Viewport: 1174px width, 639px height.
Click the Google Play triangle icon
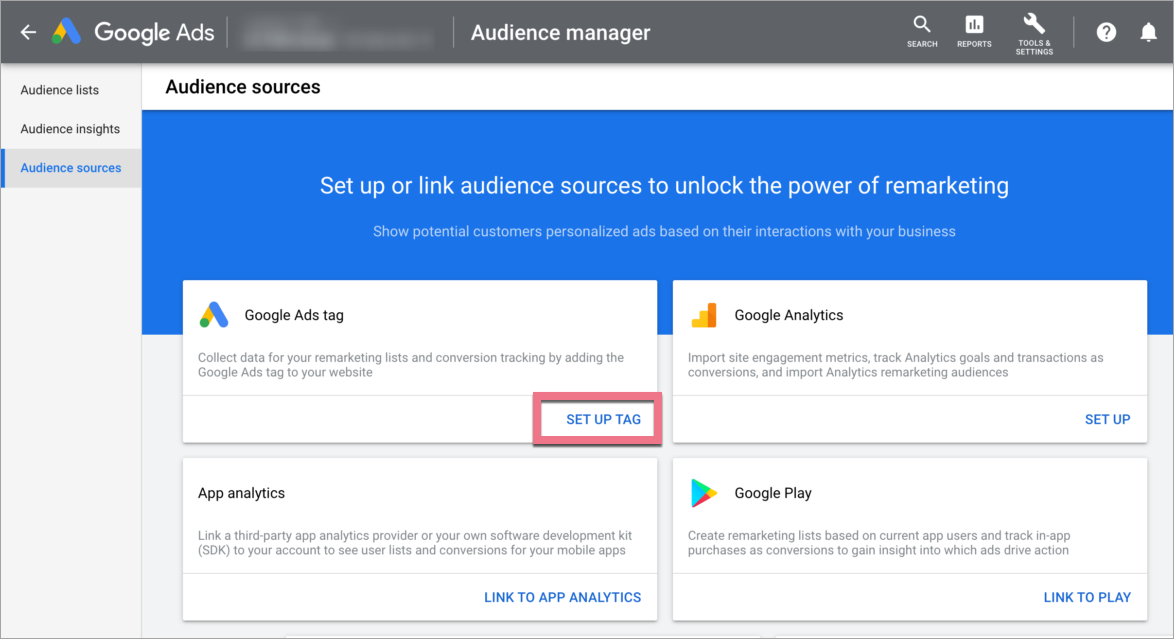click(x=704, y=493)
